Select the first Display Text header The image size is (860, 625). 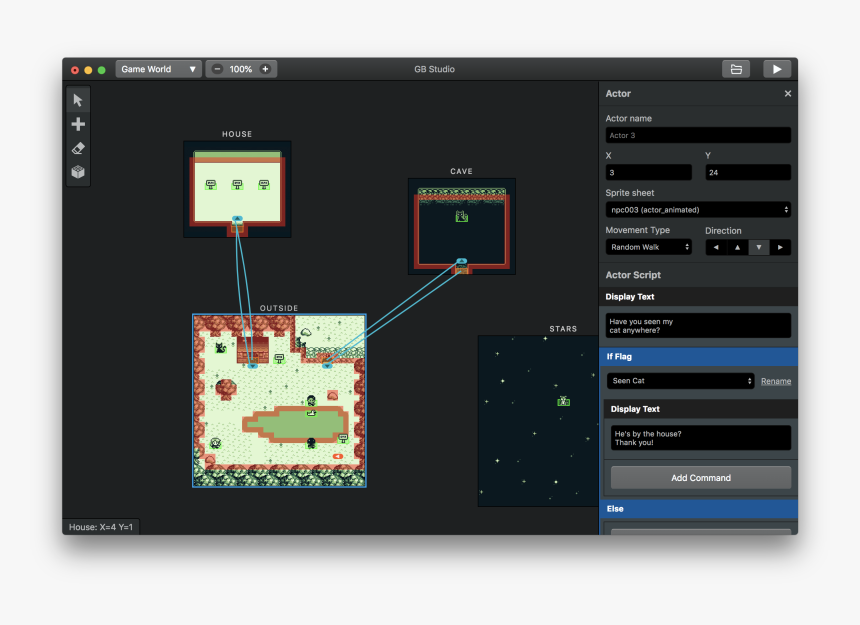click(x=698, y=297)
